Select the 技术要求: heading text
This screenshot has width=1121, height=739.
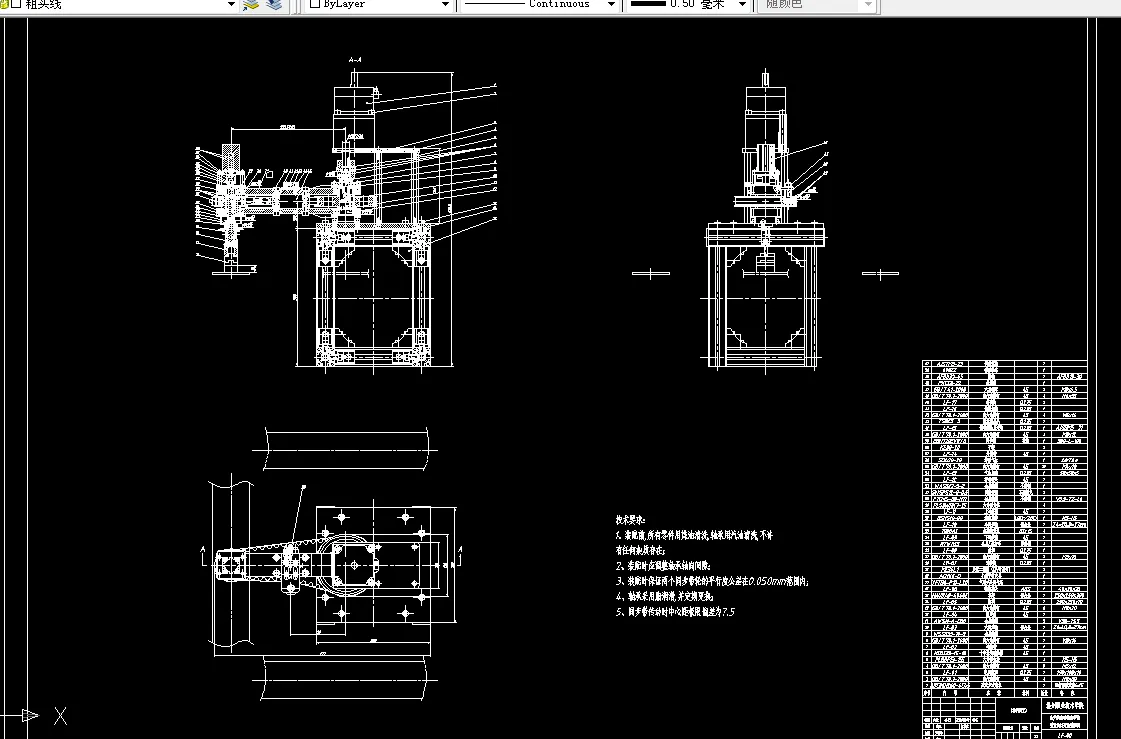point(630,520)
